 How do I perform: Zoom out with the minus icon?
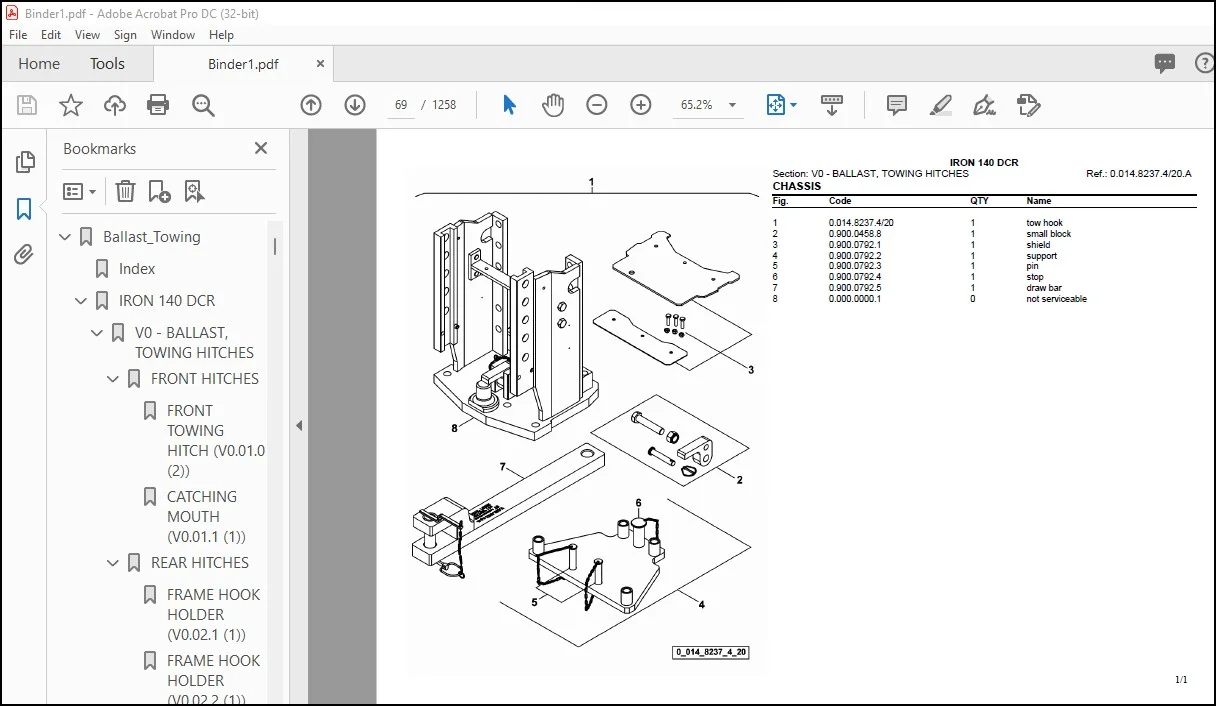point(597,105)
